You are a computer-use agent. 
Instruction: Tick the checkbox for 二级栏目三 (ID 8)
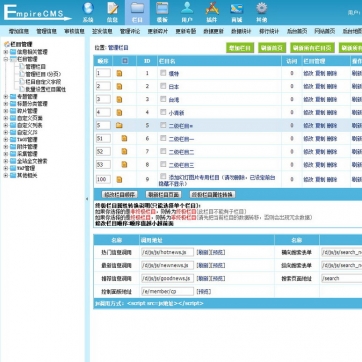coord(163,164)
